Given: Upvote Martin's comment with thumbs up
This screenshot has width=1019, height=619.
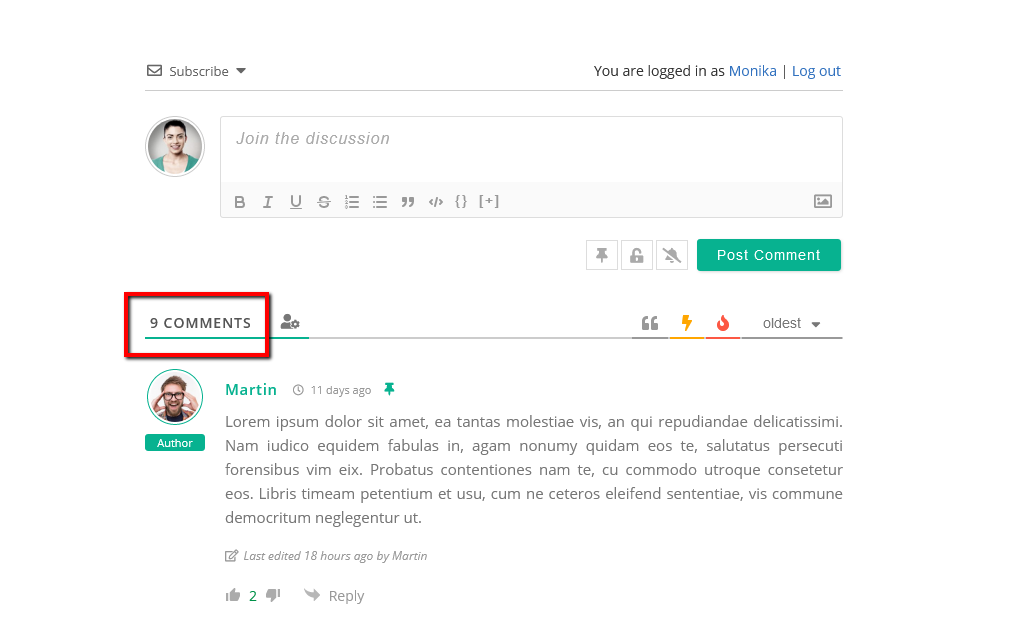Looking at the screenshot, I should pyautogui.click(x=234, y=595).
